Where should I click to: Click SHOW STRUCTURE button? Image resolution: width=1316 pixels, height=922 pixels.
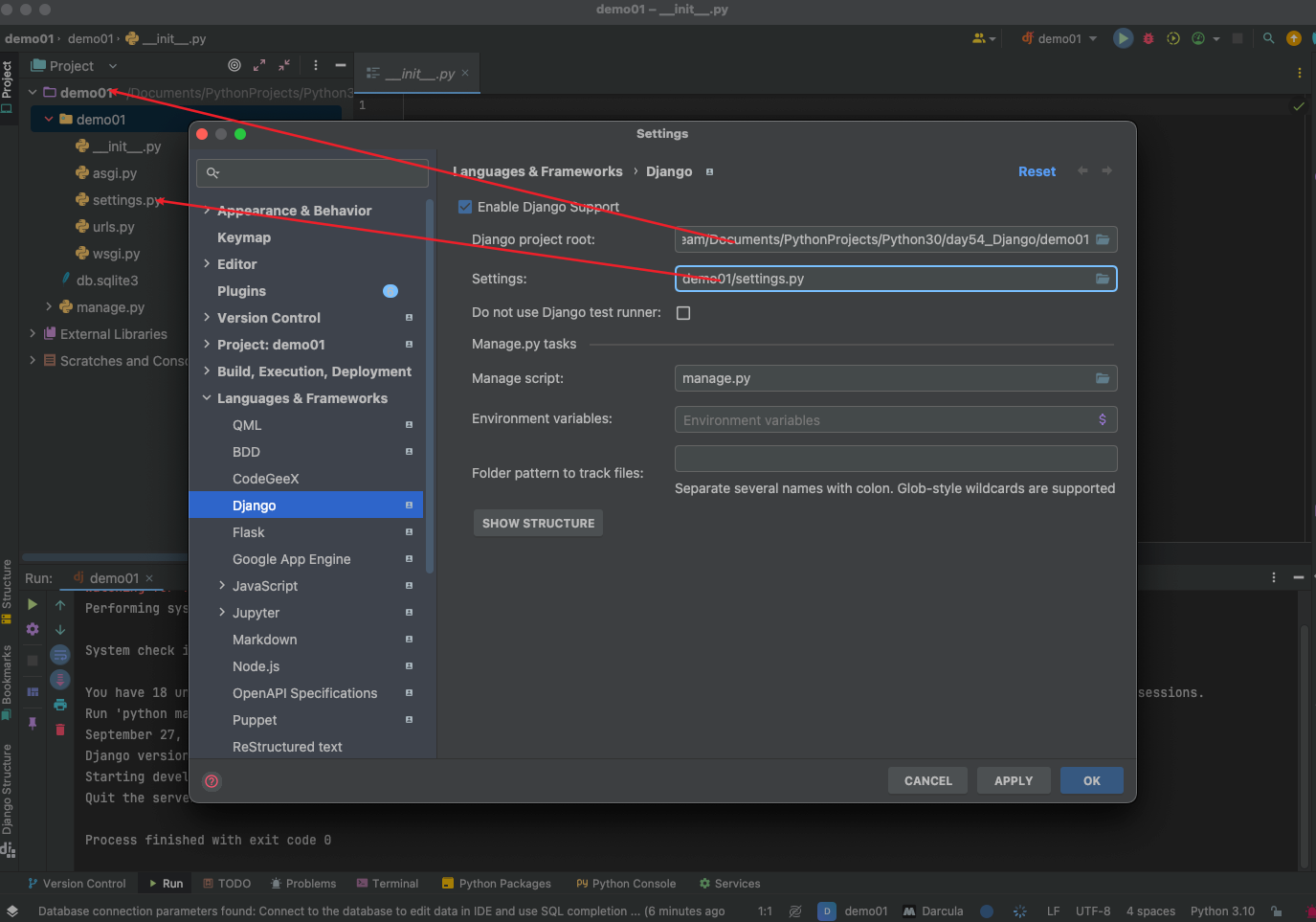coord(538,523)
